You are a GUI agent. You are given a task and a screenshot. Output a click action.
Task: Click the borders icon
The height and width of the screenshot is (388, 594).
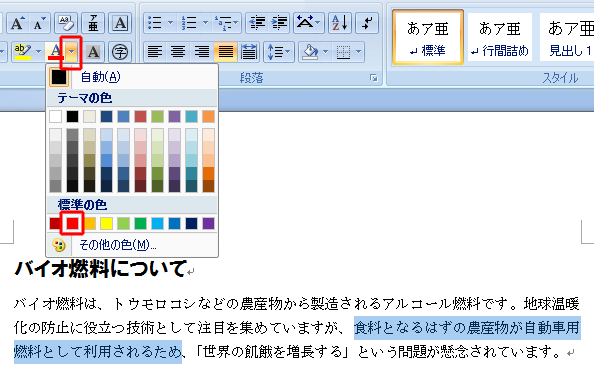click(x=343, y=52)
